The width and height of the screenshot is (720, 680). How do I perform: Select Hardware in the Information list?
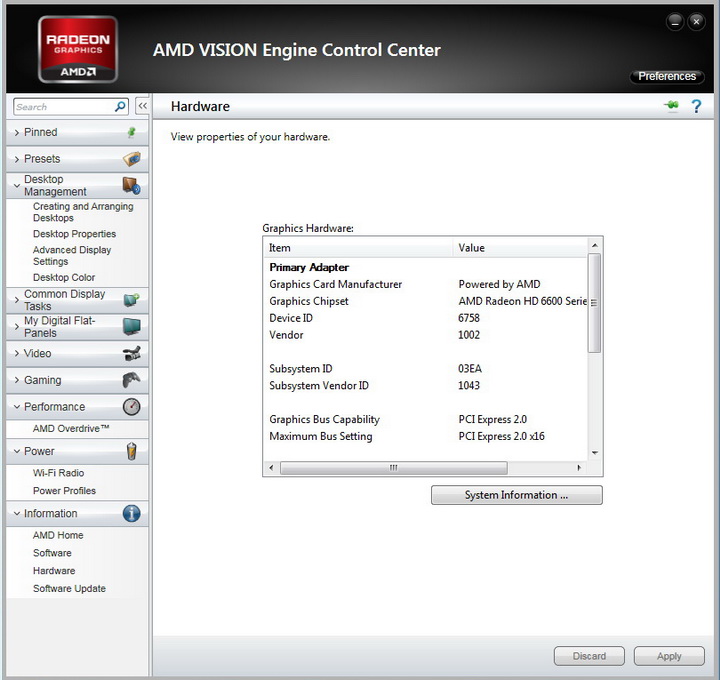coord(54,571)
